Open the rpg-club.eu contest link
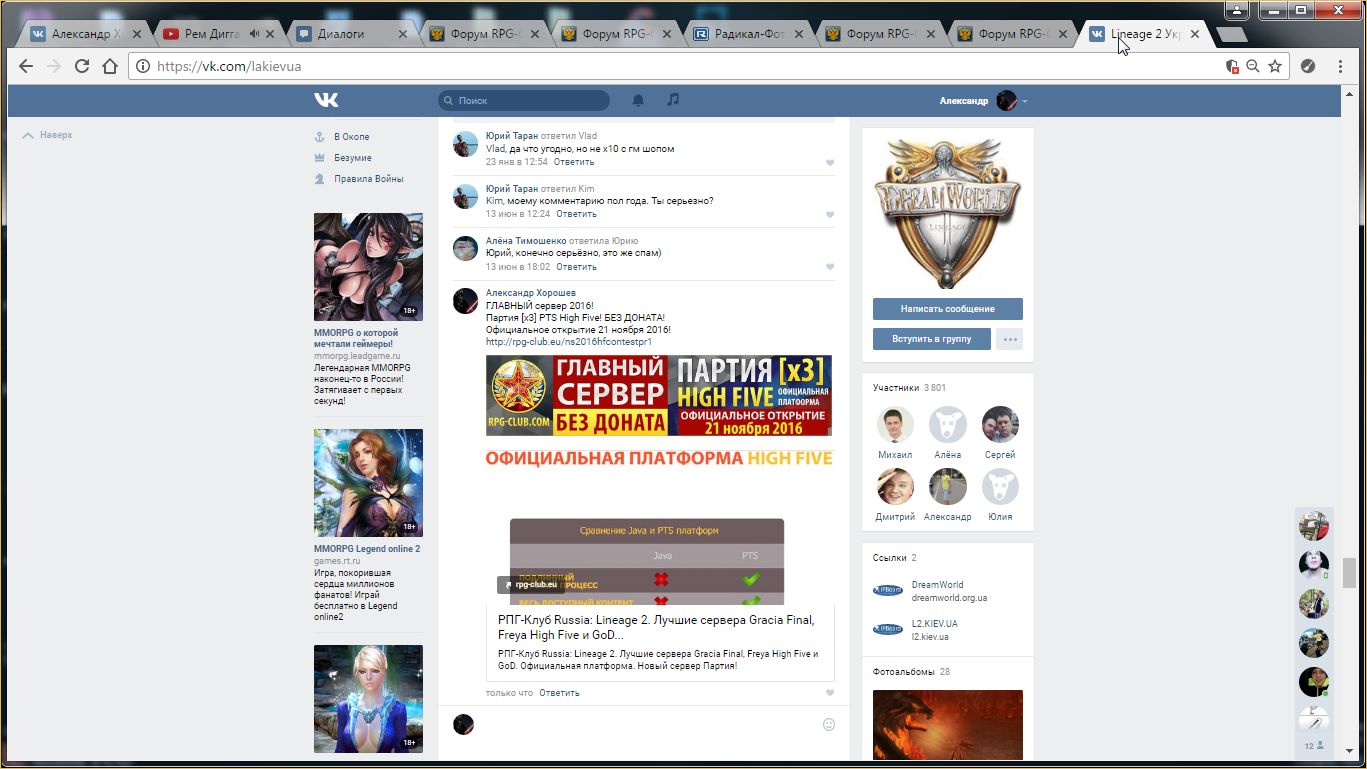This screenshot has height=769, width=1367. coord(568,342)
